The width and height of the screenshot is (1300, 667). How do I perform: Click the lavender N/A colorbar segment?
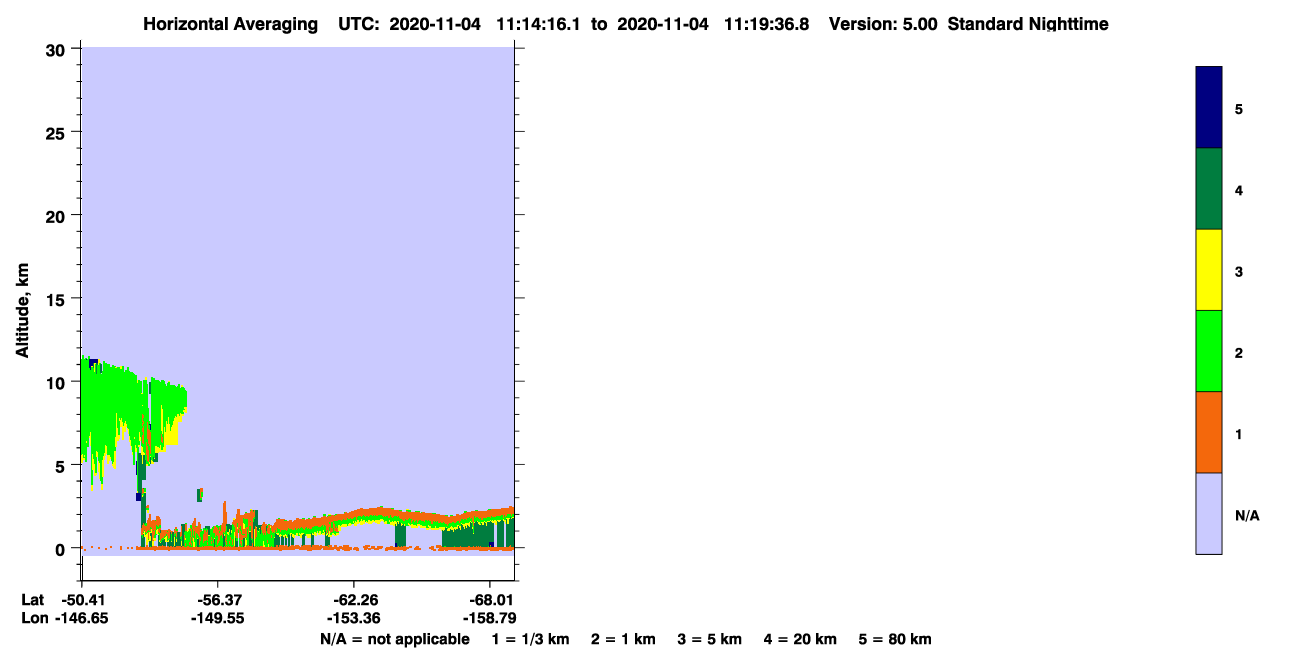click(1208, 513)
